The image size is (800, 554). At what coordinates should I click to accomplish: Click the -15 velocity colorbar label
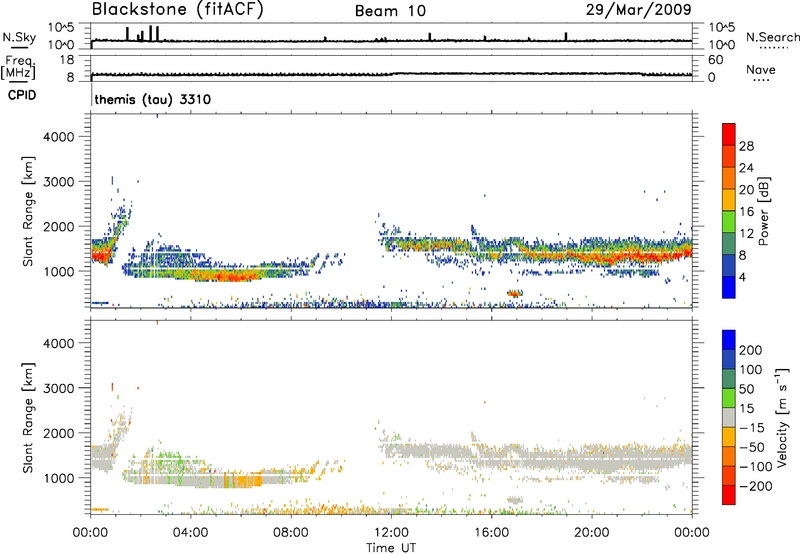[752, 428]
